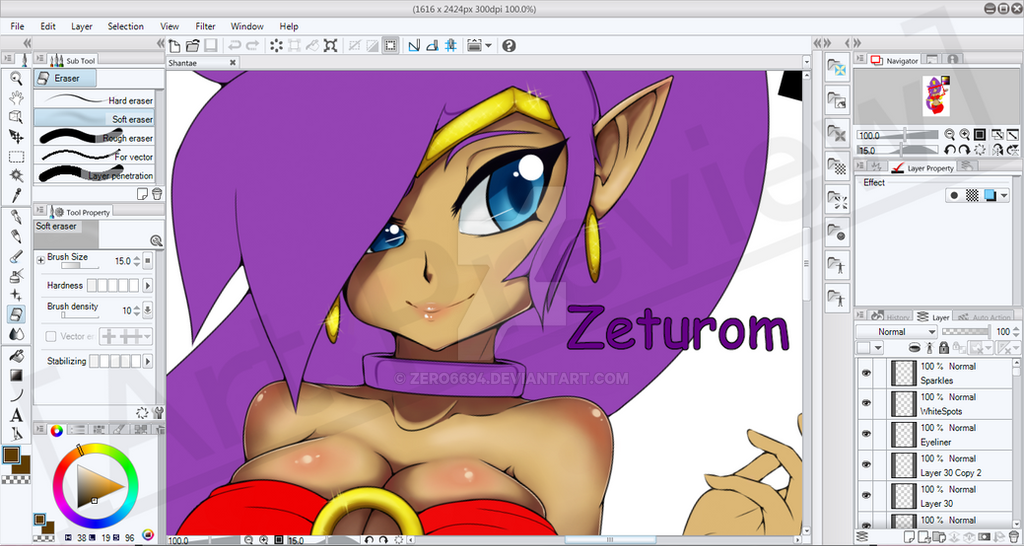Expand the Brush Size plus expander

(x=40, y=260)
